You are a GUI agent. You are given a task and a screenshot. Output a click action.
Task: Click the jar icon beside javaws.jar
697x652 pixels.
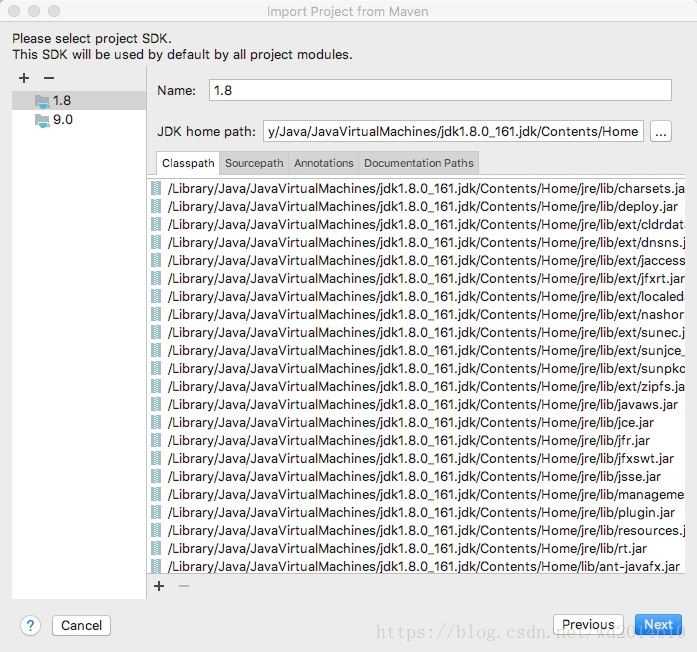pos(156,404)
